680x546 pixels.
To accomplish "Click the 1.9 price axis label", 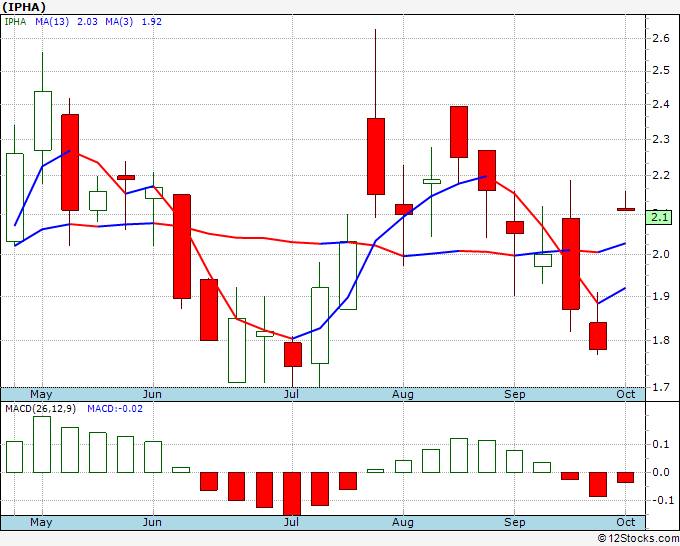I will point(661,296).
